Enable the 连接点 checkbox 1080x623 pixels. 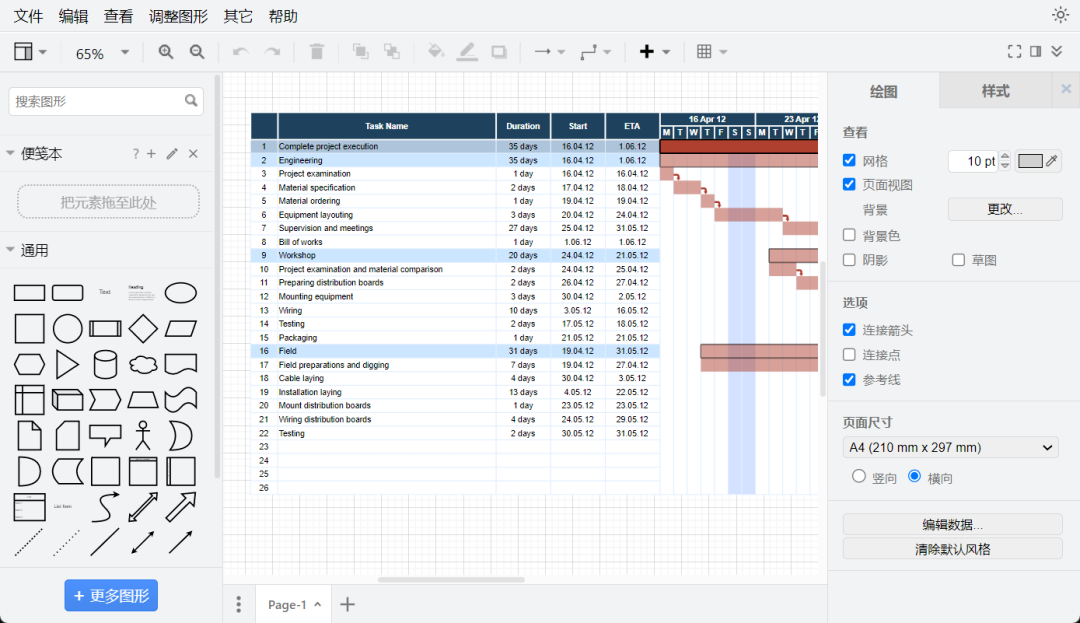(849, 355)
